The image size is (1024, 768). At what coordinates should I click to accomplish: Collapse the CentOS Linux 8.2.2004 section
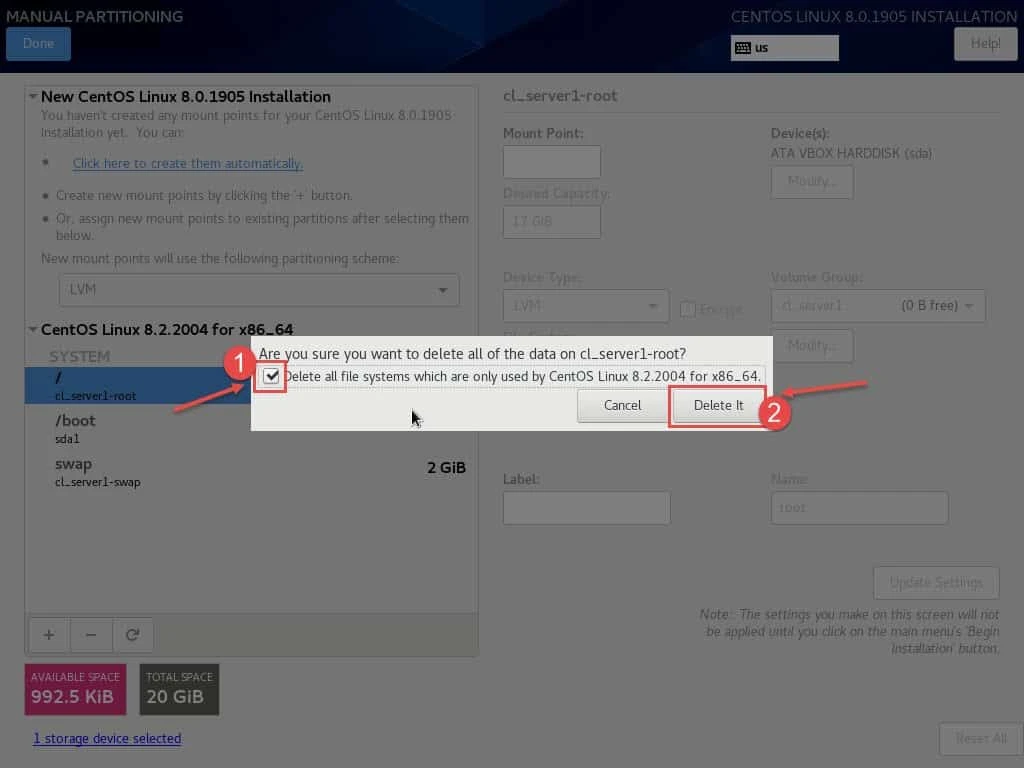point(33,327)
